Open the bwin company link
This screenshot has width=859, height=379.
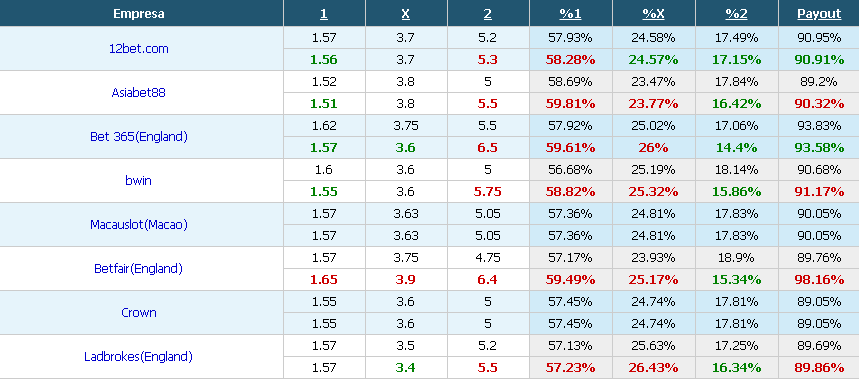[138, 181]
